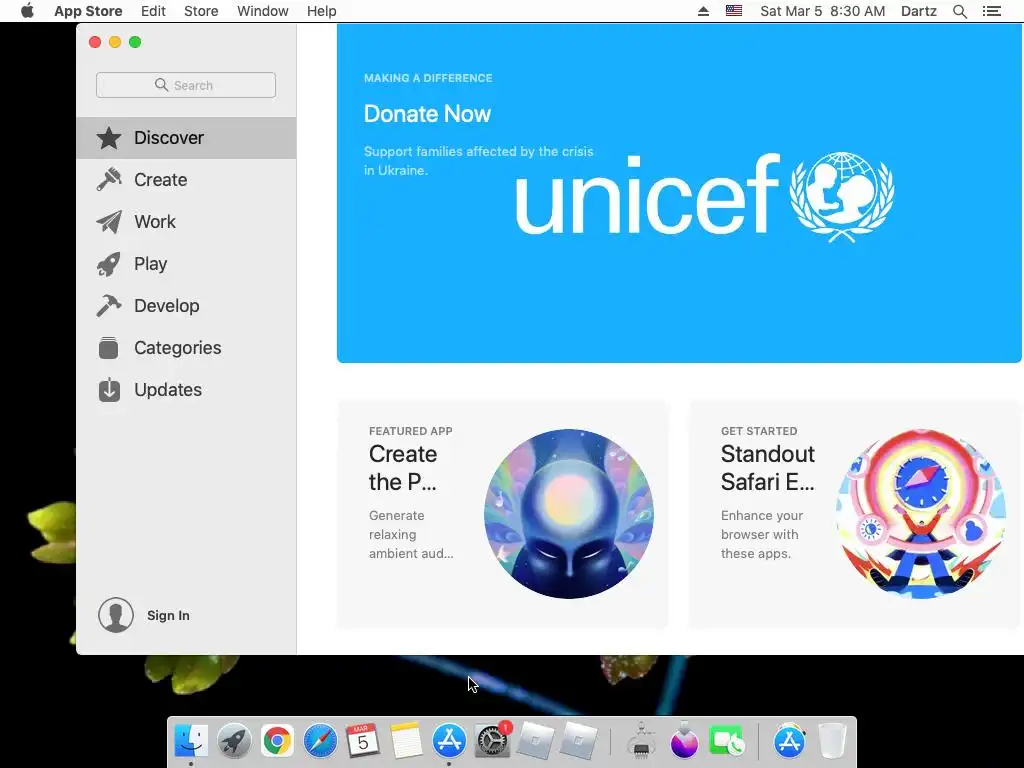
Task: Click the eject icon in the menu bar
Action: click(703, 11)
